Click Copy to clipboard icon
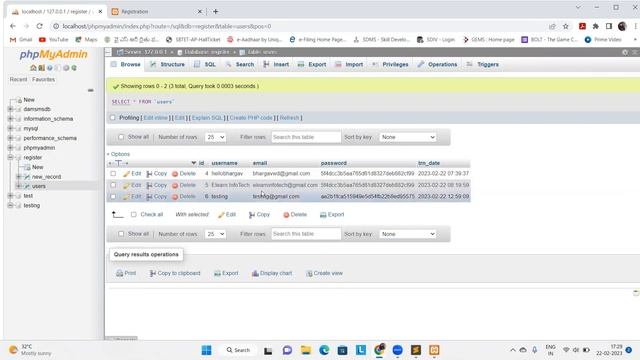This screenshot has height=360, width=640. coord(153,273)
